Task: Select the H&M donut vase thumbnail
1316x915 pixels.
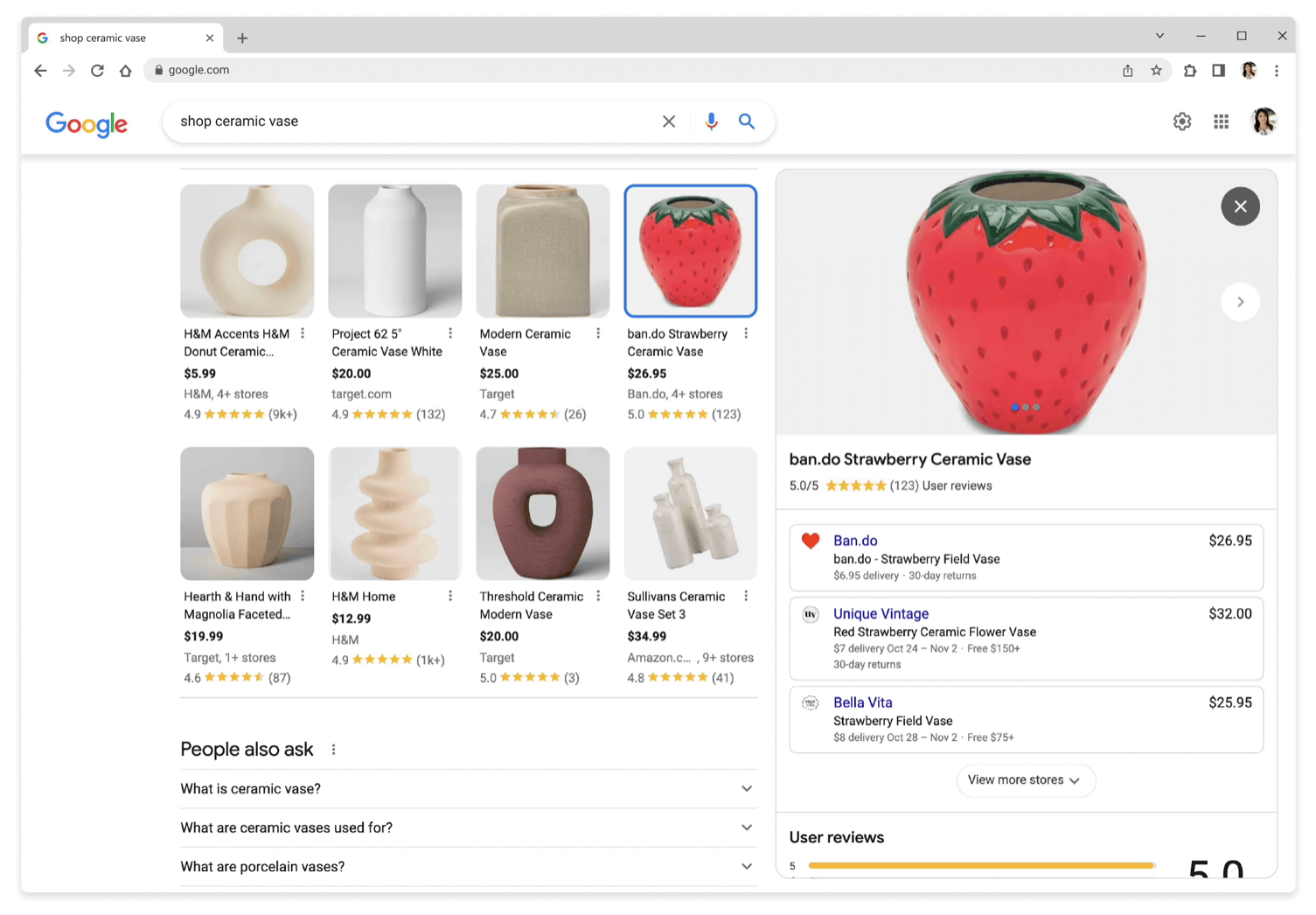Action: point(247,251)
